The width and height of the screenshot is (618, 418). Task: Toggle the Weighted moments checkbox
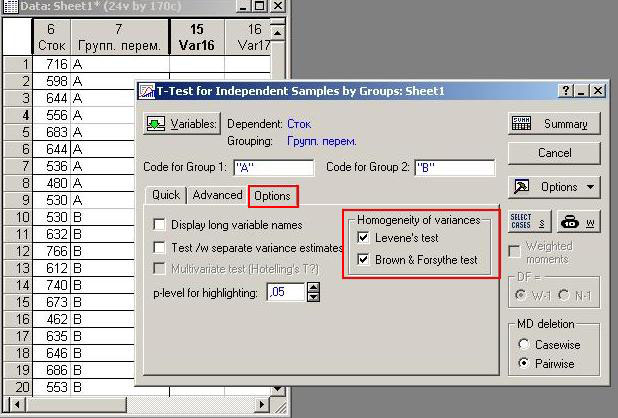pos(514,251)
